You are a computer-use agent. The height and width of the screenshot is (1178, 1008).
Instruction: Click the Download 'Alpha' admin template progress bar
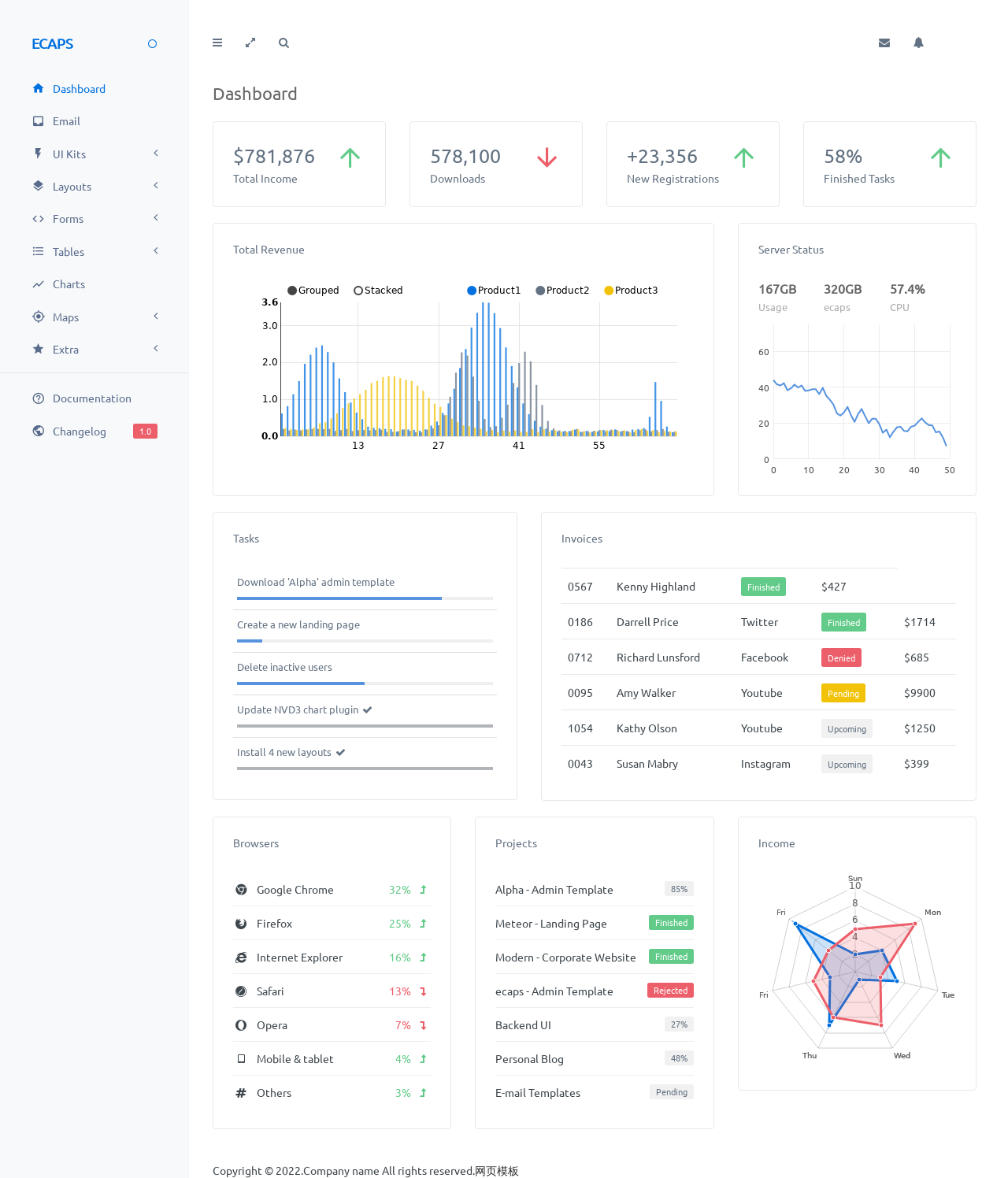point(365,598)
